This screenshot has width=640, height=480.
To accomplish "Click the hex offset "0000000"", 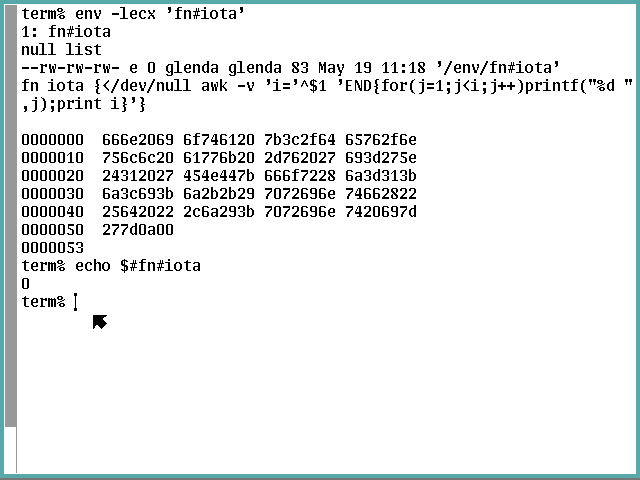I will click(x=53, y=139).
